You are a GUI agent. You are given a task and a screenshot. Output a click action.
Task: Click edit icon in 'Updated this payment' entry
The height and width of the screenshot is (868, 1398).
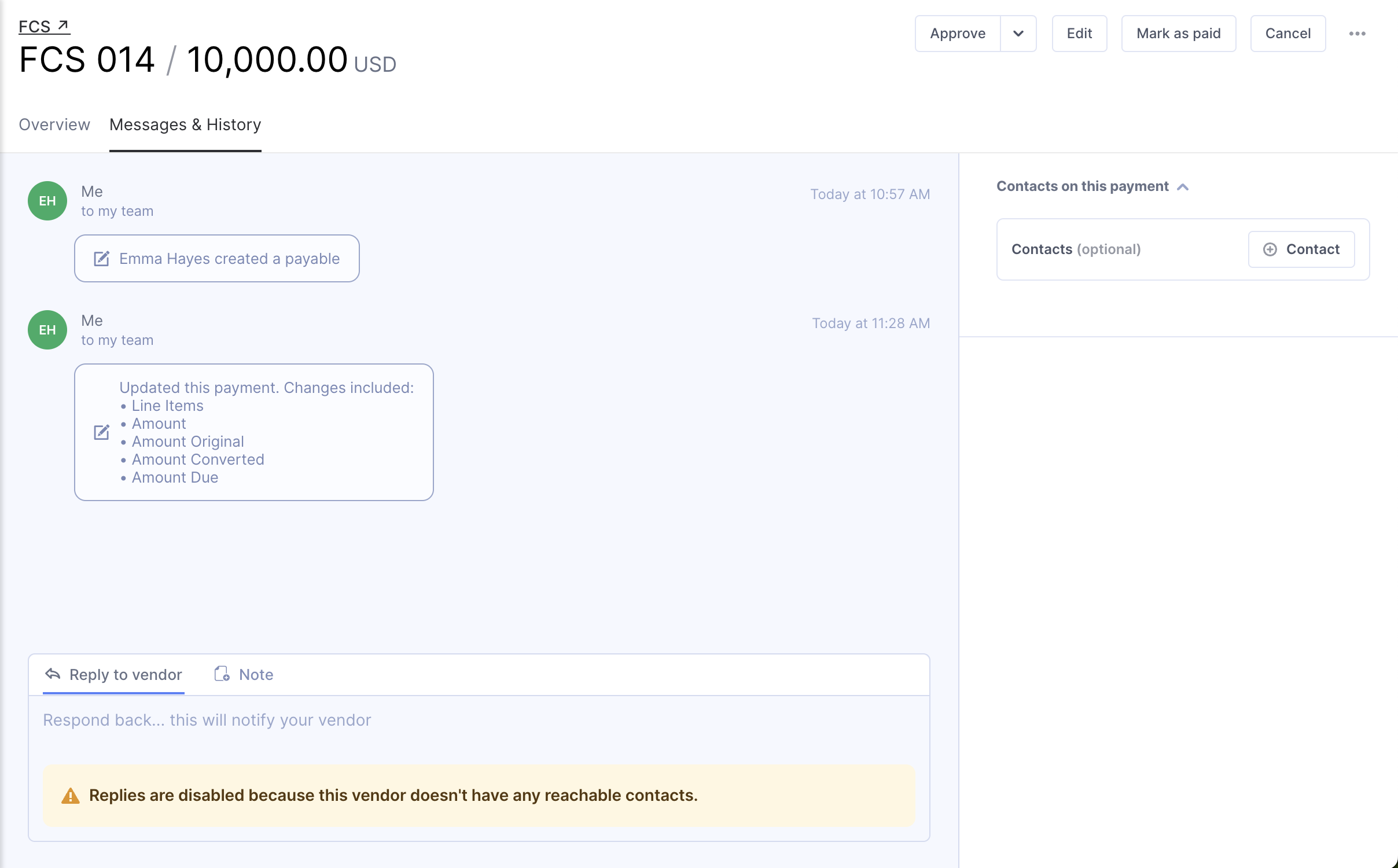click(101, 432)
